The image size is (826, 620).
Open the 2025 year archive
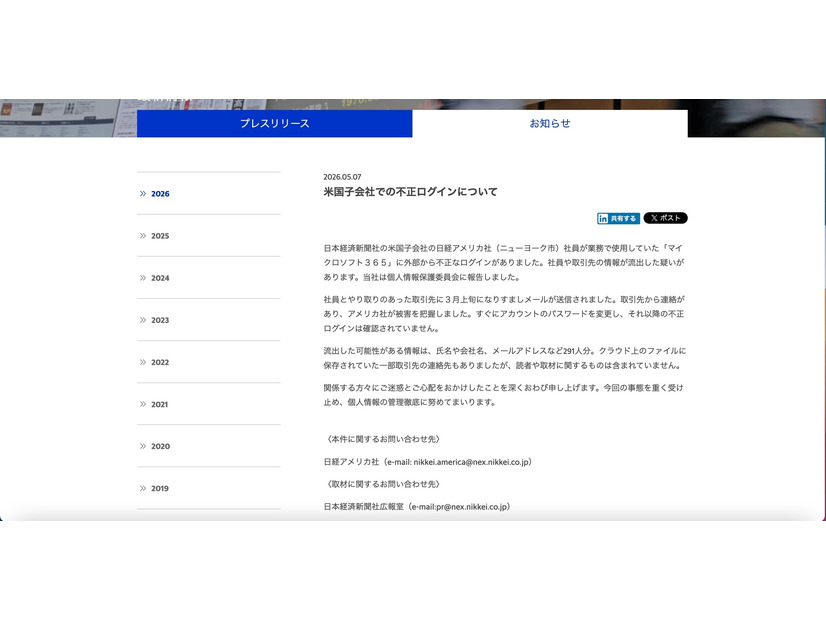(160, 236)
